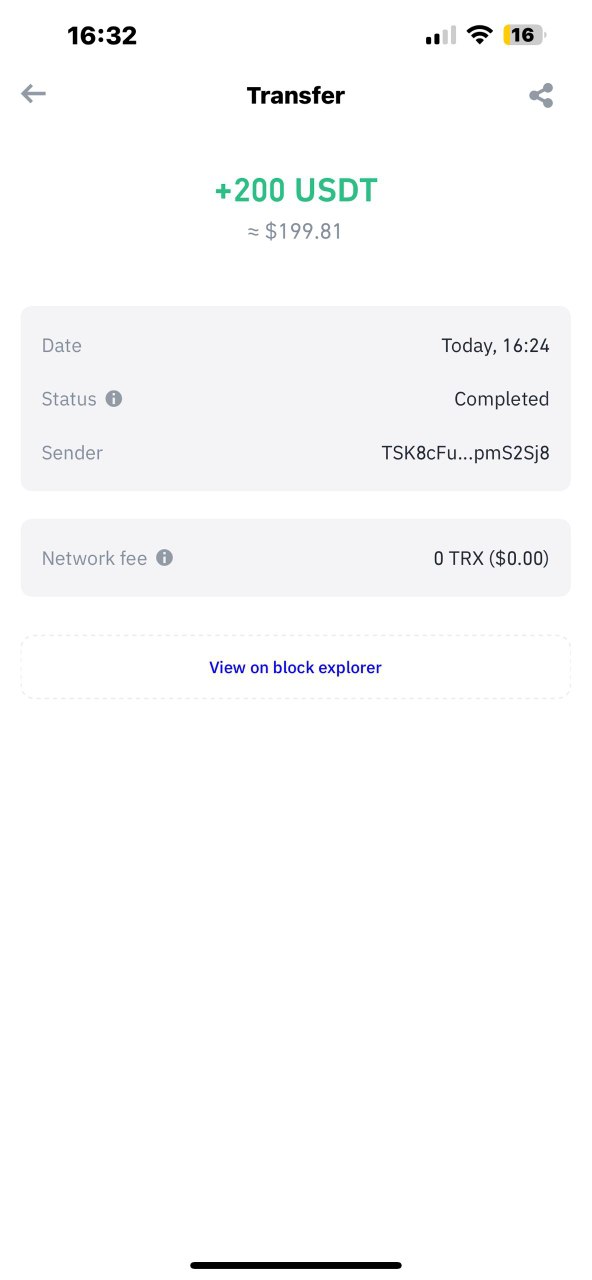This screenshot has width=592, height=1280.
Task: Tap the Today, 16:24 date value
Action: [495, 346]
